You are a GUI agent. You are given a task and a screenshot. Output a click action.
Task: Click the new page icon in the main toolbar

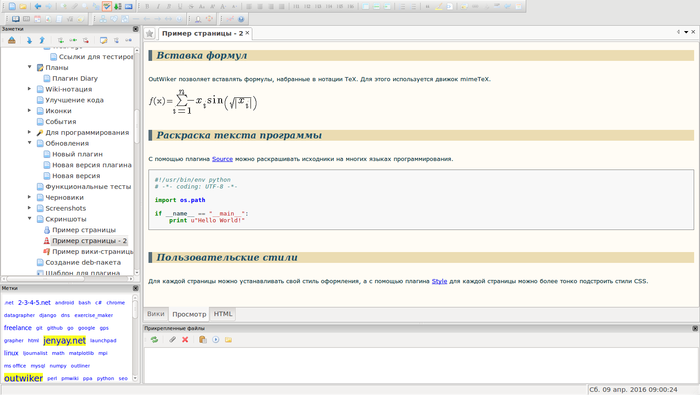[x=12, y=6]
